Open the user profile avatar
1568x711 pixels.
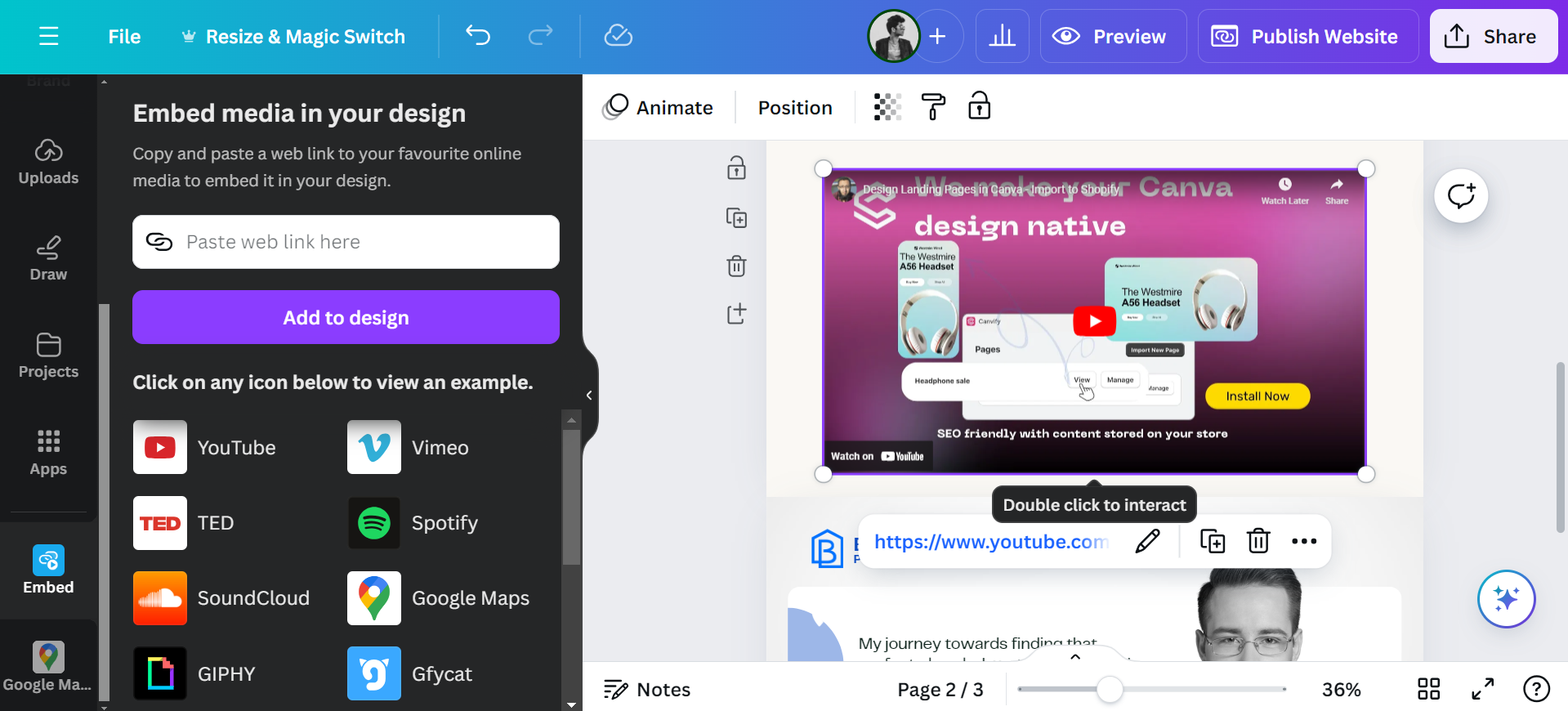coord(893,36)
